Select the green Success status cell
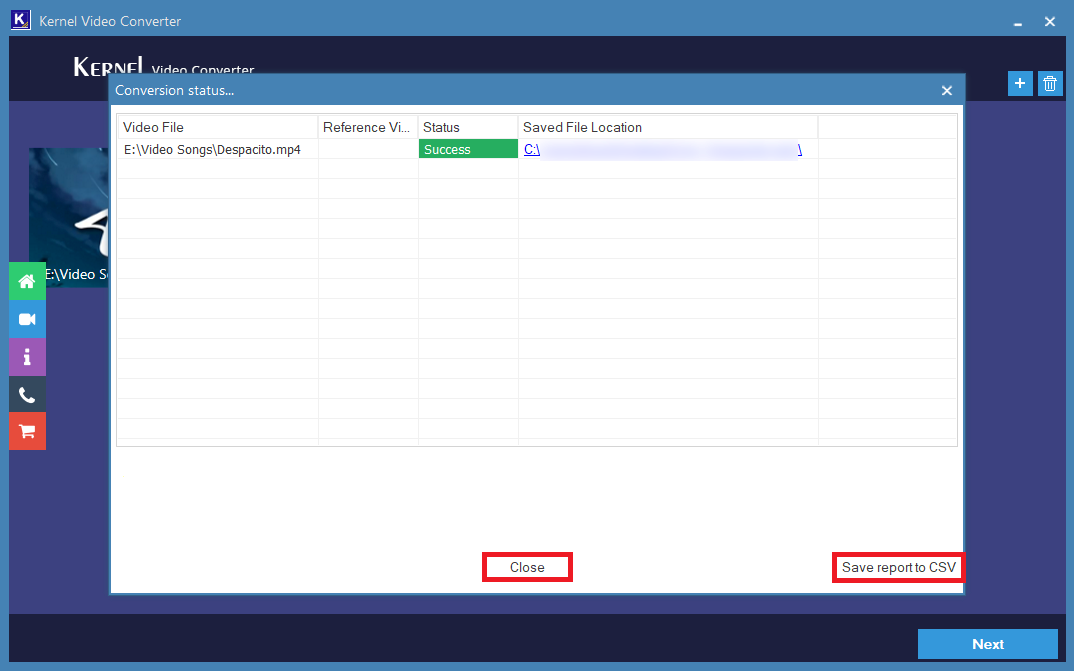Screen dimensions: 1074x671 tap(468, 149)
